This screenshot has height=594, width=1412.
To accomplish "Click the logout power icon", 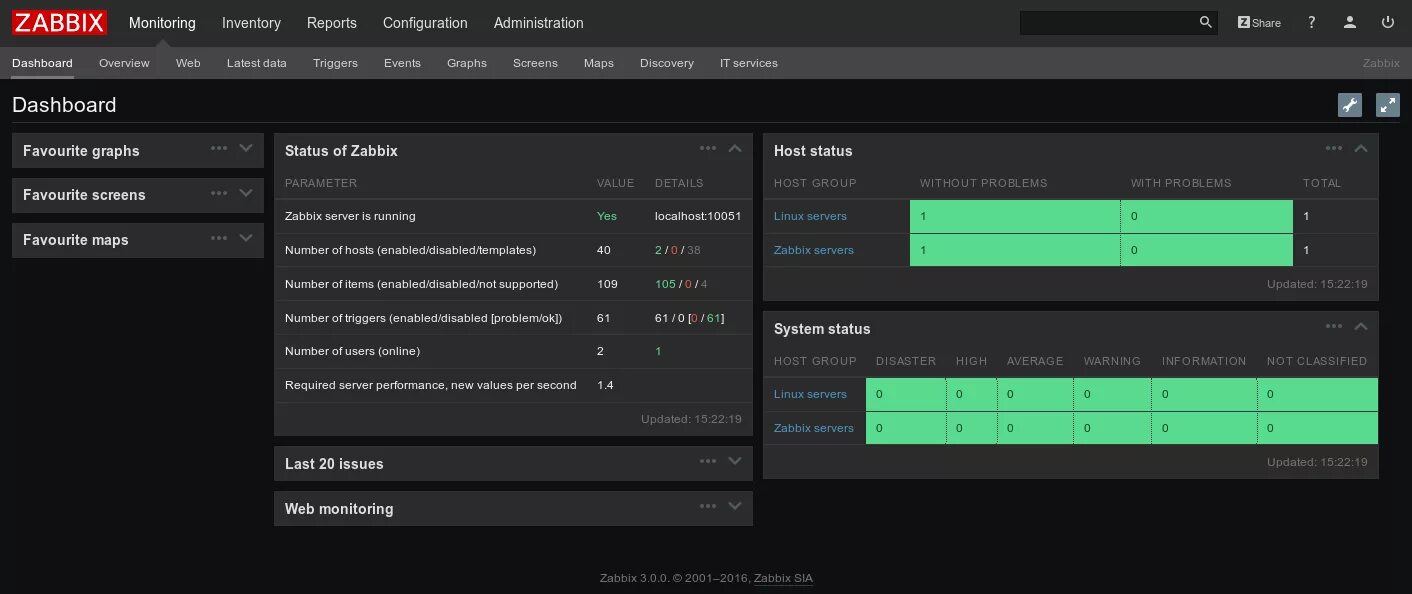I will 1388,21.
